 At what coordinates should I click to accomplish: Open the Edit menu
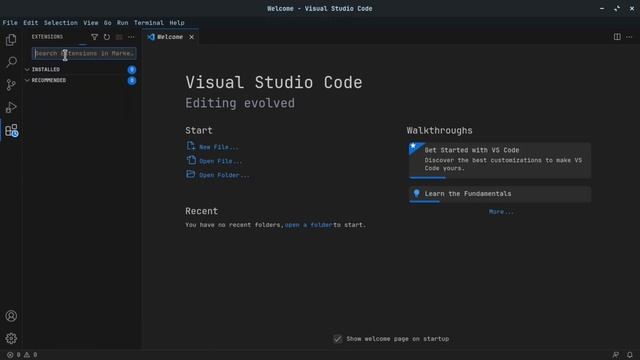pos(31,23)
